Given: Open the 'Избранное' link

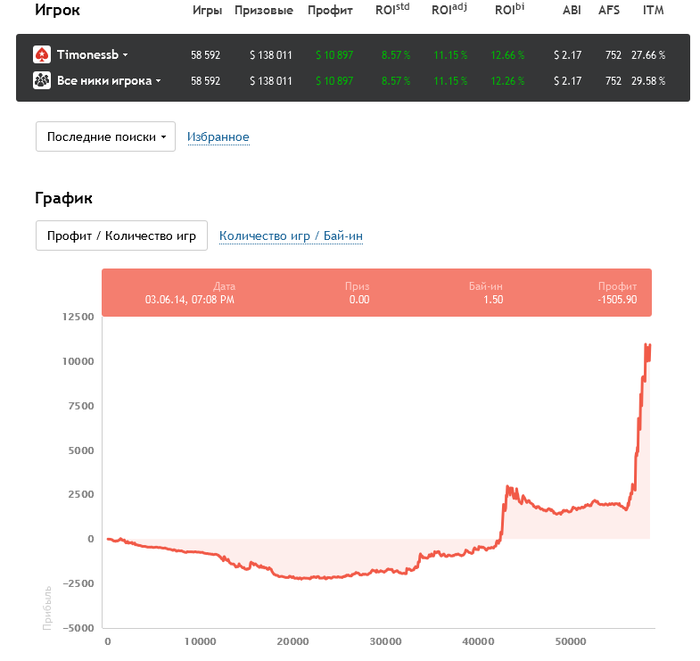Looking at the screenshot, I should click(x=218, y=137).
